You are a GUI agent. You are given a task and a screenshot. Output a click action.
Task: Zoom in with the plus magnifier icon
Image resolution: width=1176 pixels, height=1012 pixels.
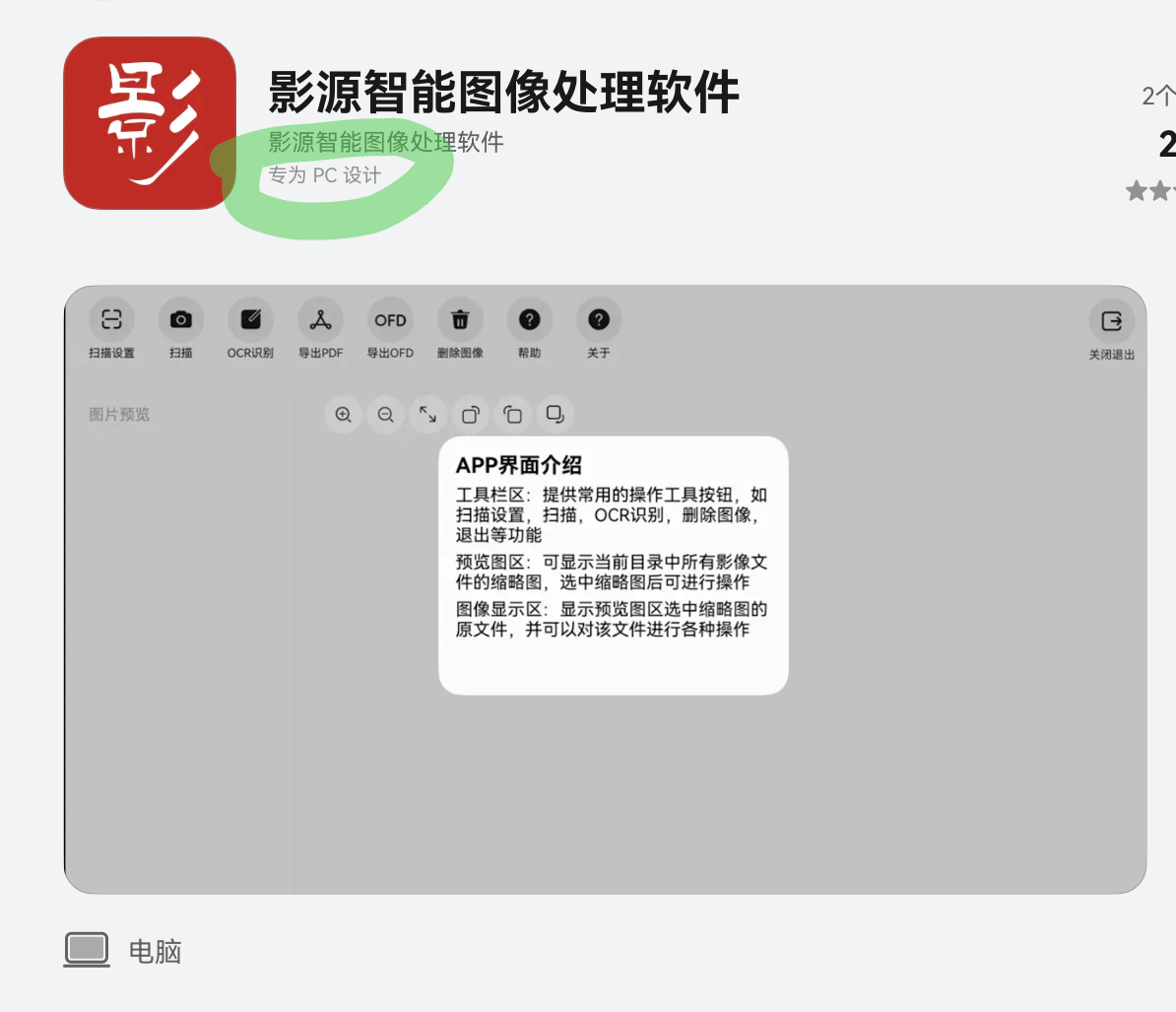(x=343, y=415)
